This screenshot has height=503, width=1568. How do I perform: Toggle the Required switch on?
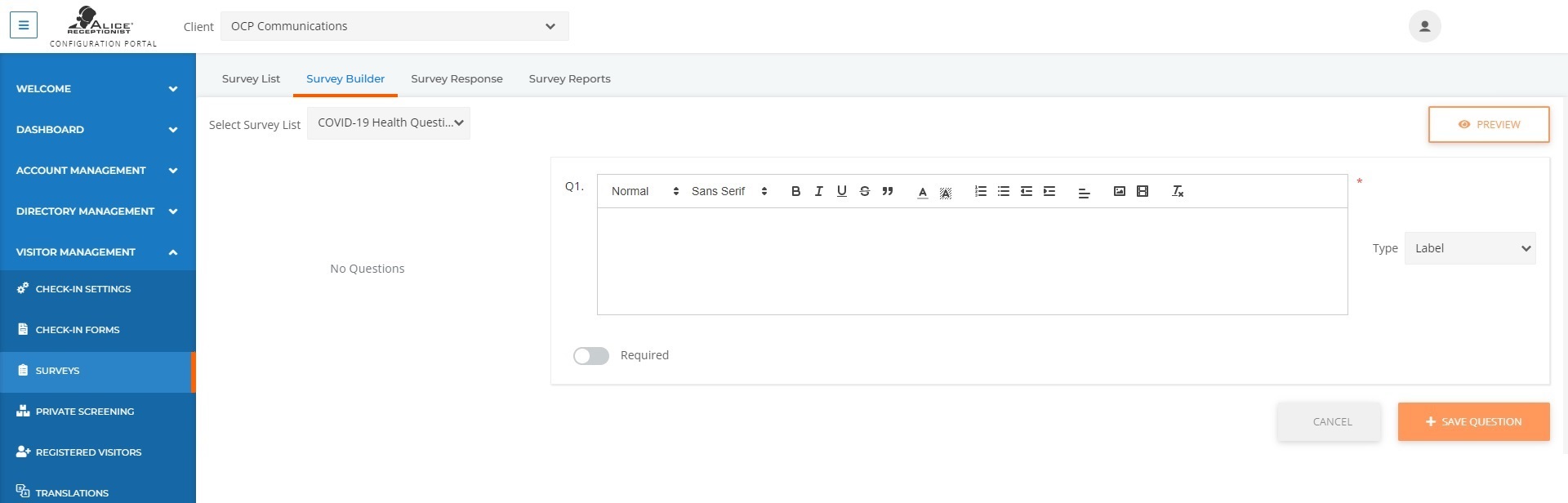(590, 356)
